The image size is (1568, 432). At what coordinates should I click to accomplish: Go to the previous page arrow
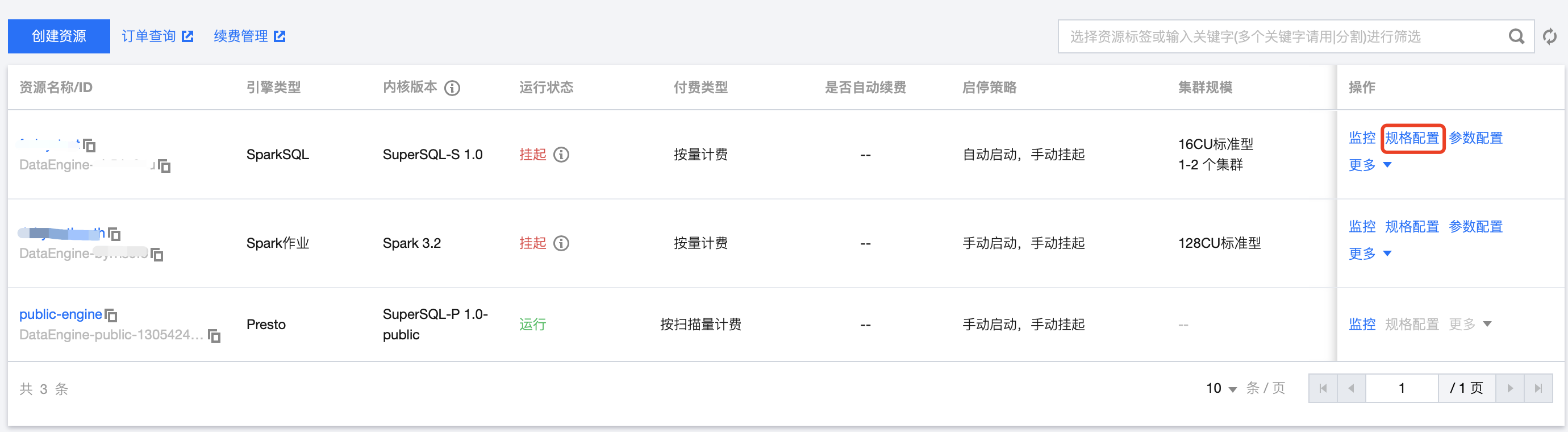click(x=1352, y=388)
